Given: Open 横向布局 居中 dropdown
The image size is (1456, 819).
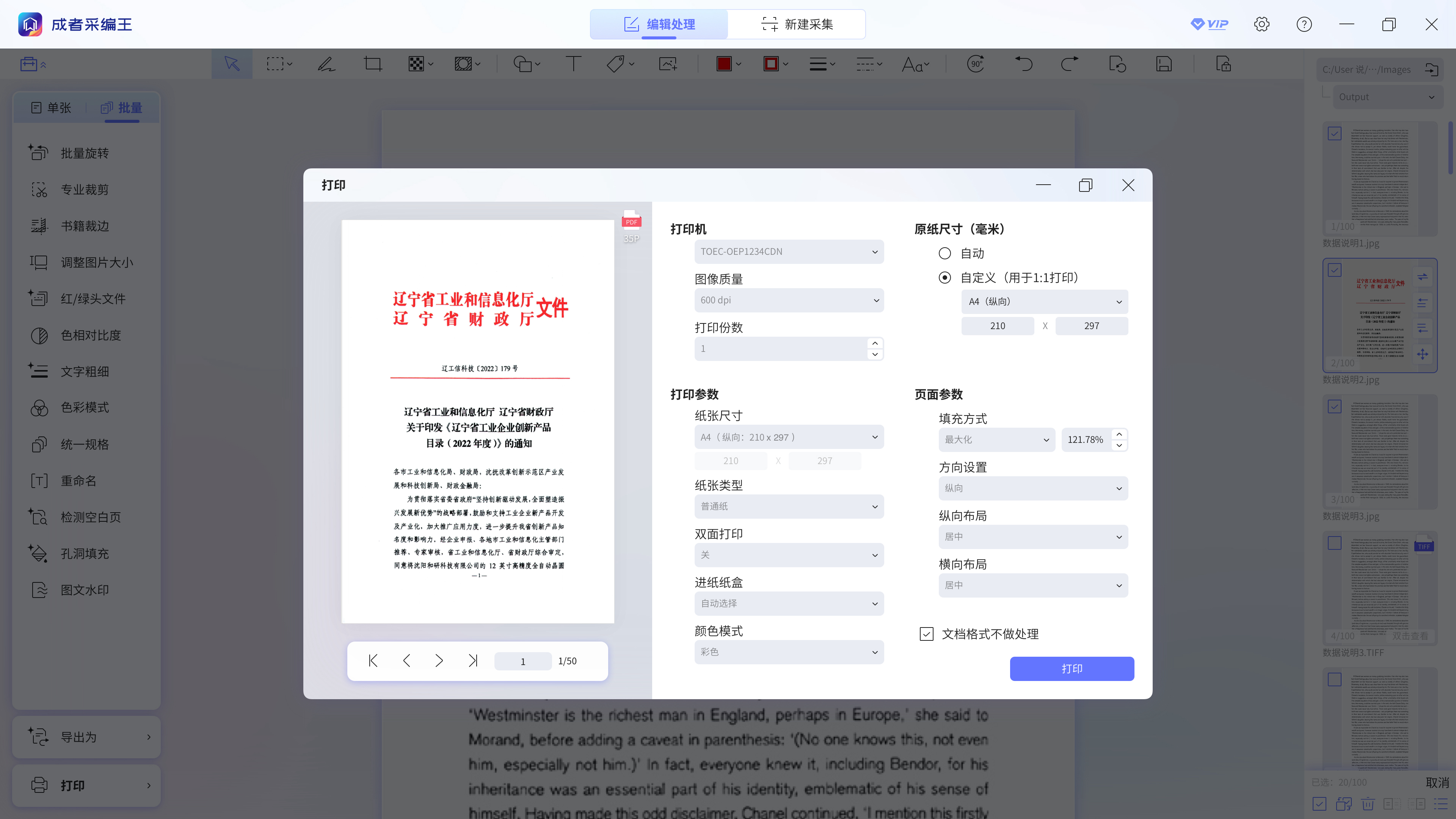Looking at the screenshot, I should (x=1033, y=585).
